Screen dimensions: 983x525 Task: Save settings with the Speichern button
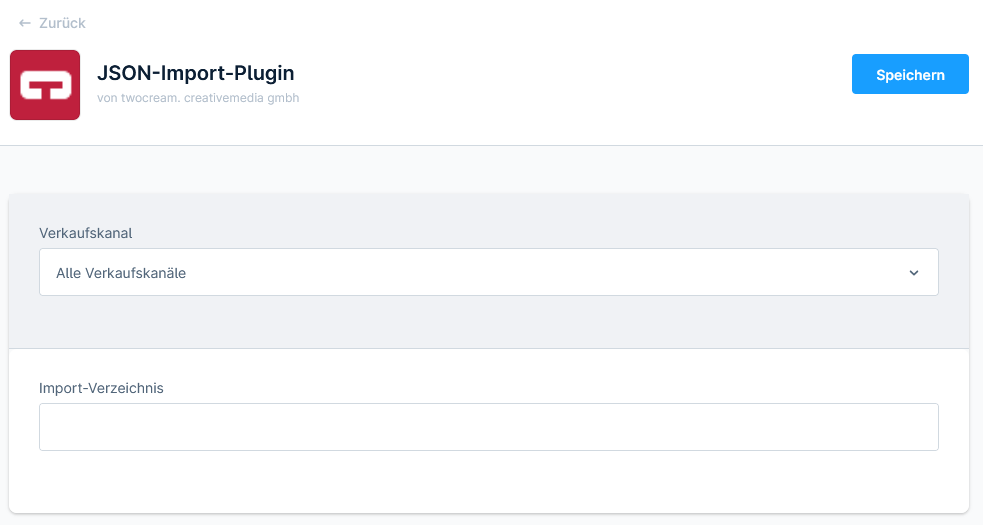click(910, 74)
